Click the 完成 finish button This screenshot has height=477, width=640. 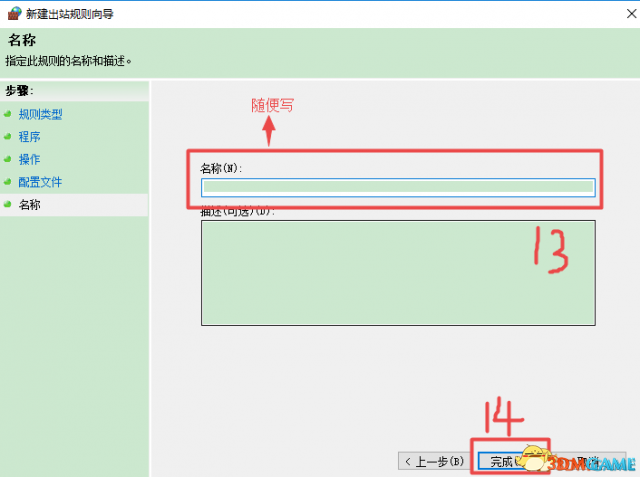tap(510, 461)
